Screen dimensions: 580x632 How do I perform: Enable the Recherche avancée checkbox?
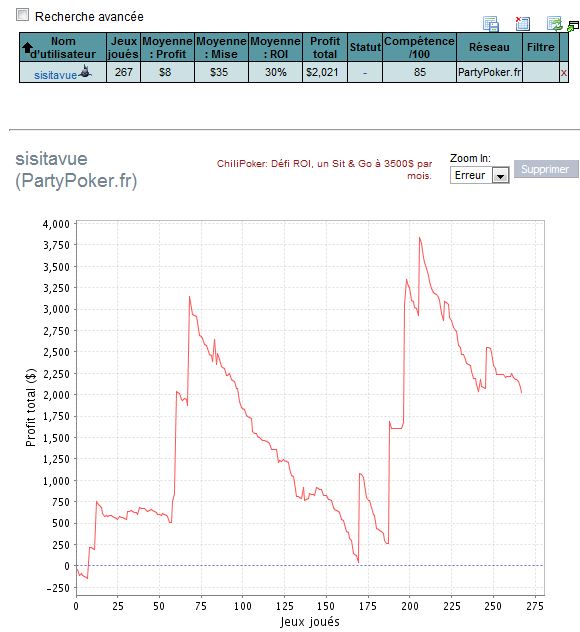point(23,15)
